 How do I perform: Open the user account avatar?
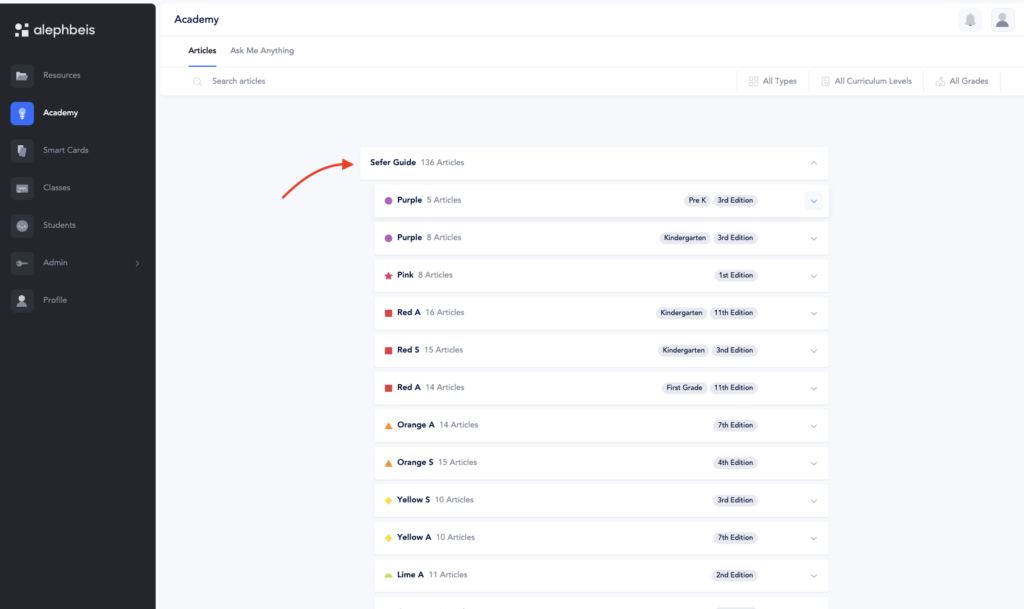click(1002, 20)
